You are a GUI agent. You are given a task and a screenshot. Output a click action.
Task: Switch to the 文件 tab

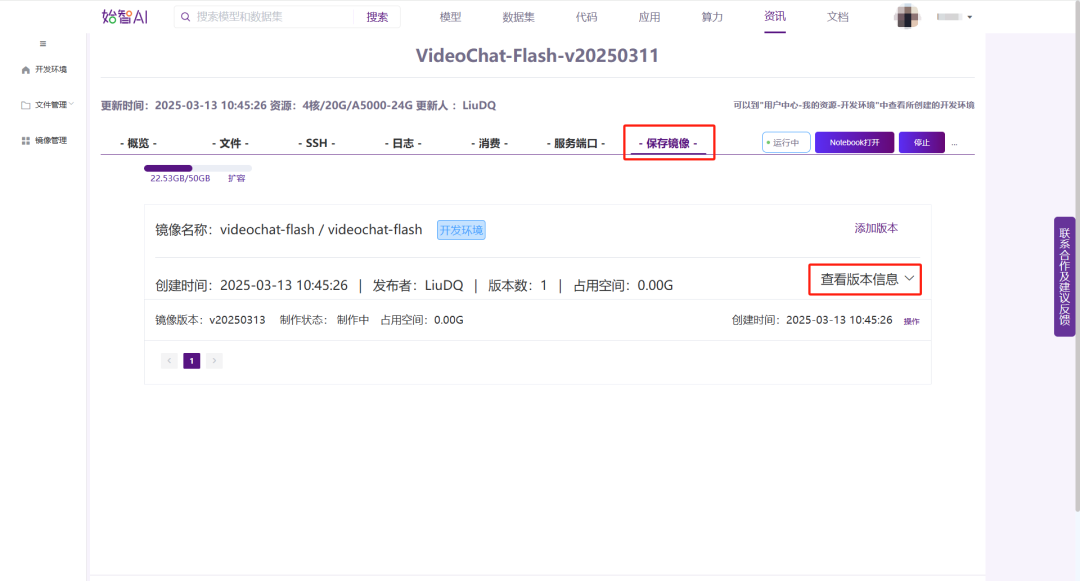[230, 143]
